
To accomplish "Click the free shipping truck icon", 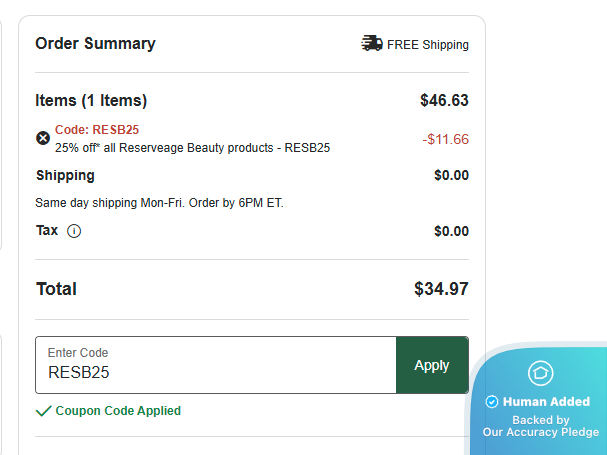I will pos(372,44).
